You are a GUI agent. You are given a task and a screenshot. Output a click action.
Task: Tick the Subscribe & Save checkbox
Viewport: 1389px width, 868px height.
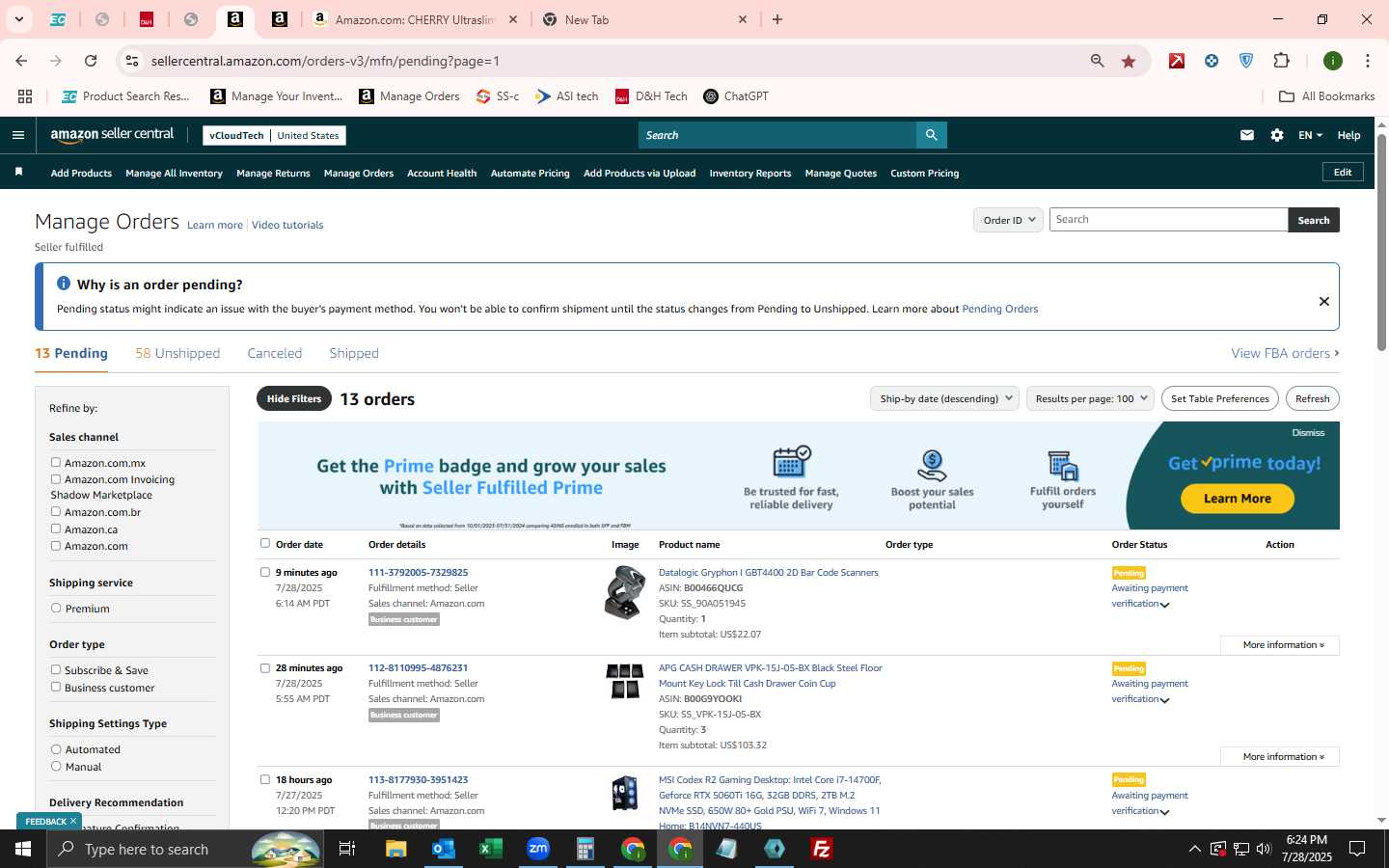(x=56, y=670)
